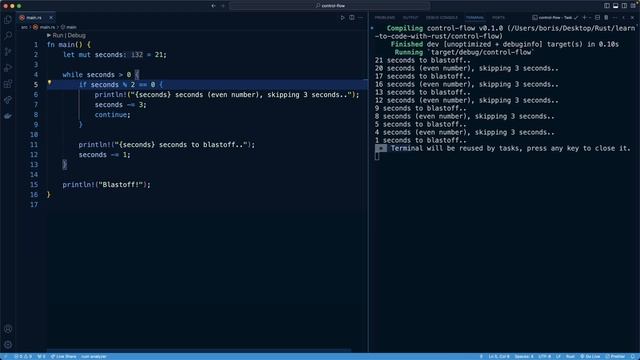The image size is (640, 360).
Task: Change language mode from Rust
Action: [570, 356]
